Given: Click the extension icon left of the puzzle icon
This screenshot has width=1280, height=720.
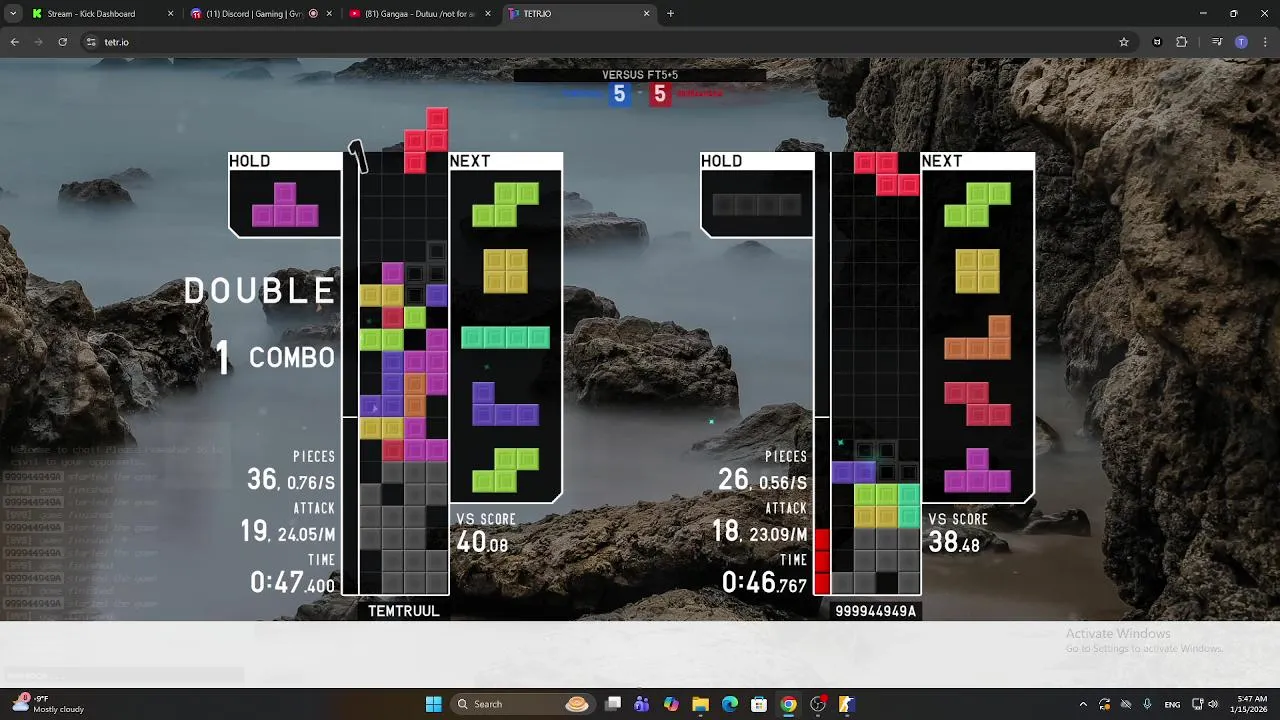Looking at the screenshot, I should pyautogui.click(x=1157, y=42).
